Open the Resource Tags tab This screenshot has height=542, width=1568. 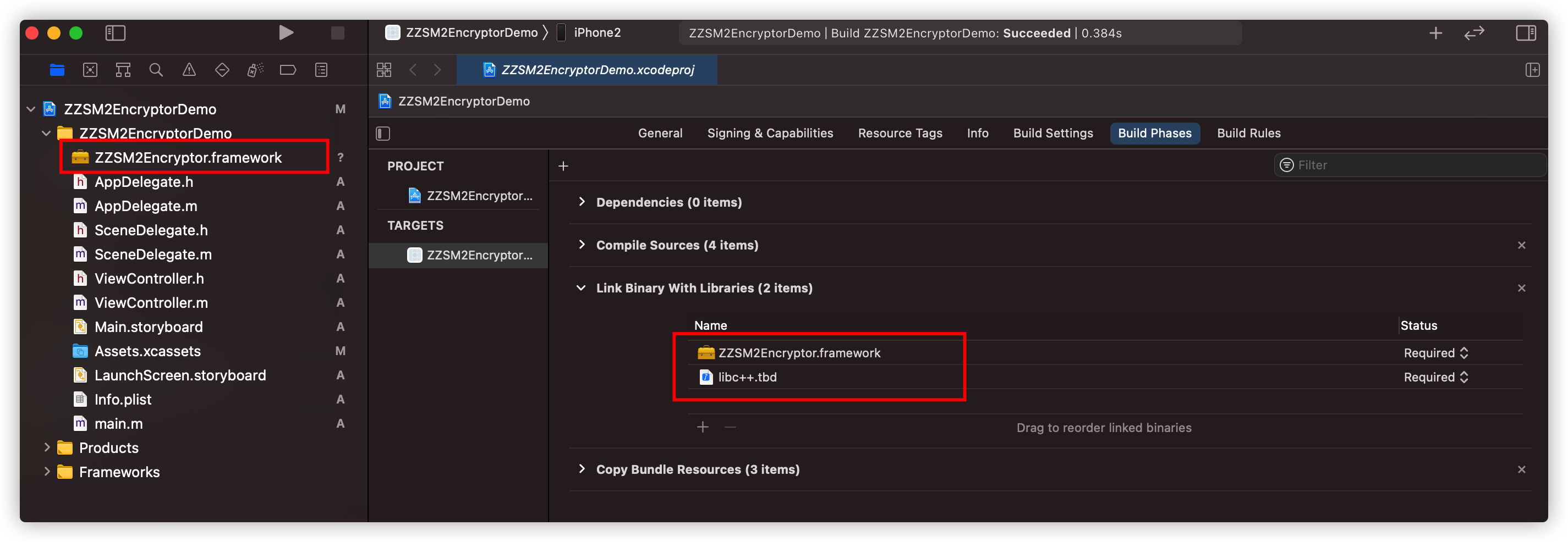click(x=900, y=133)
